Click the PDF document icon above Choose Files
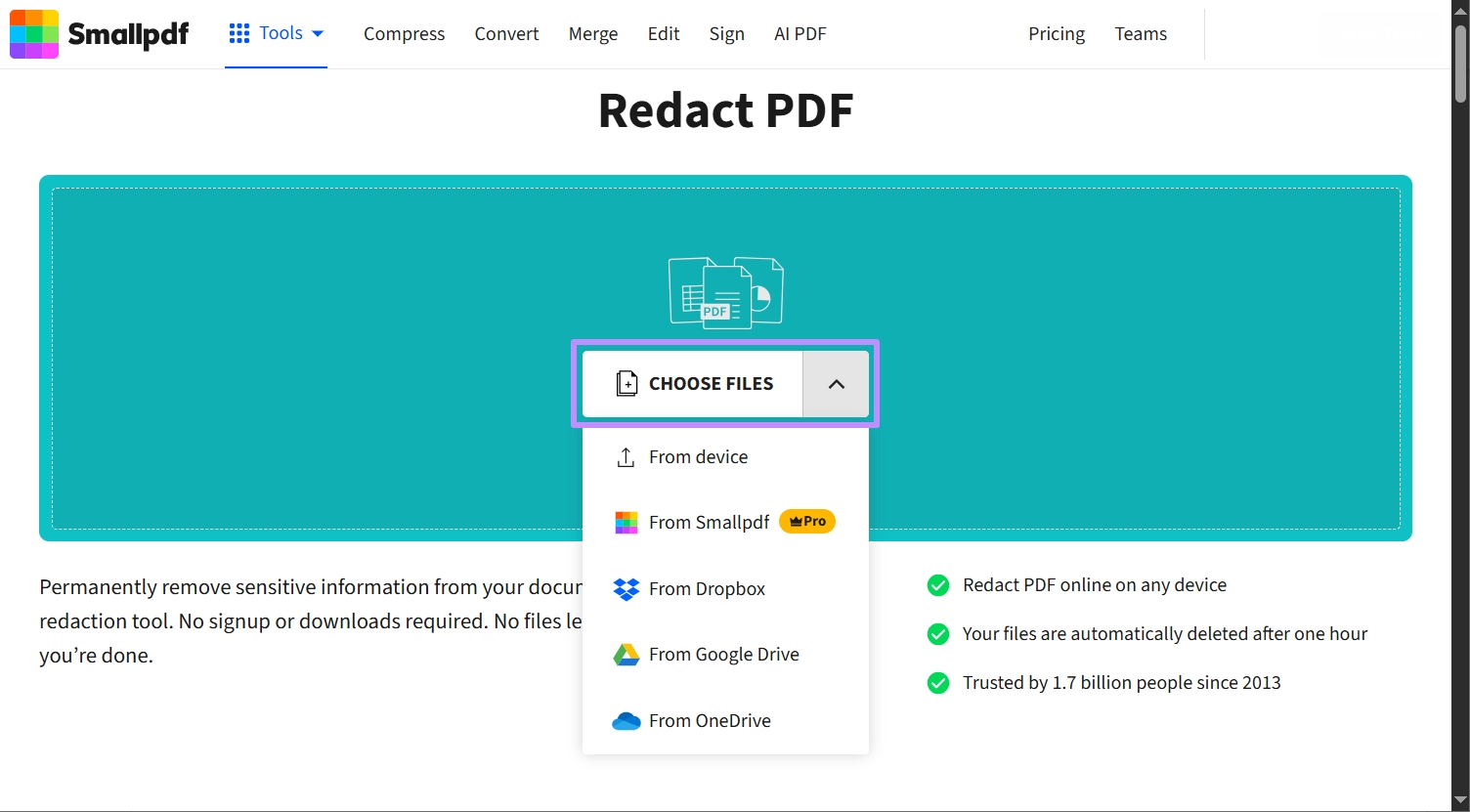1470x812 pixels. [725, 291]
